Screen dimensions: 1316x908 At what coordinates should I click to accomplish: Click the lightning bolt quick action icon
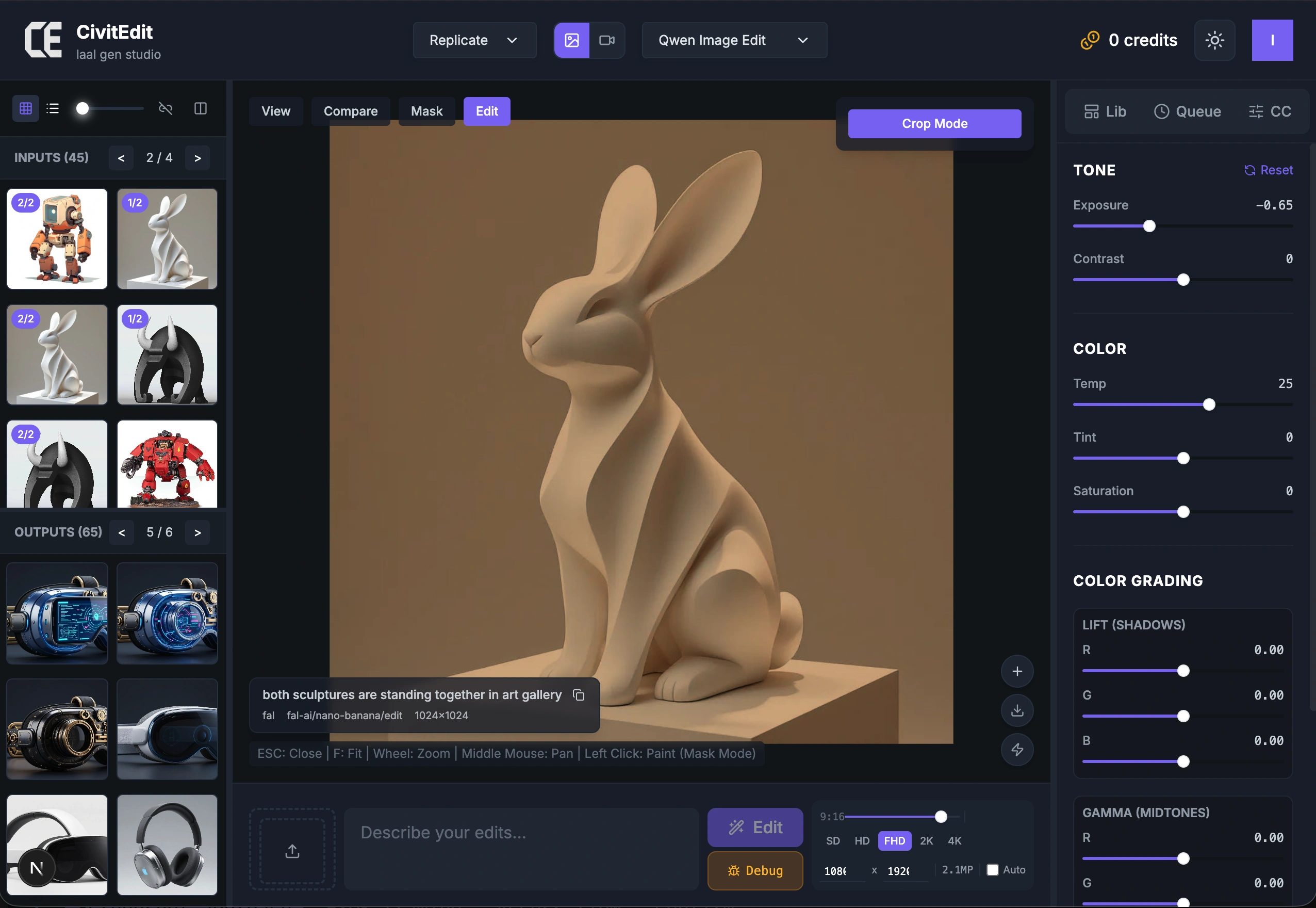(1017, 749)
